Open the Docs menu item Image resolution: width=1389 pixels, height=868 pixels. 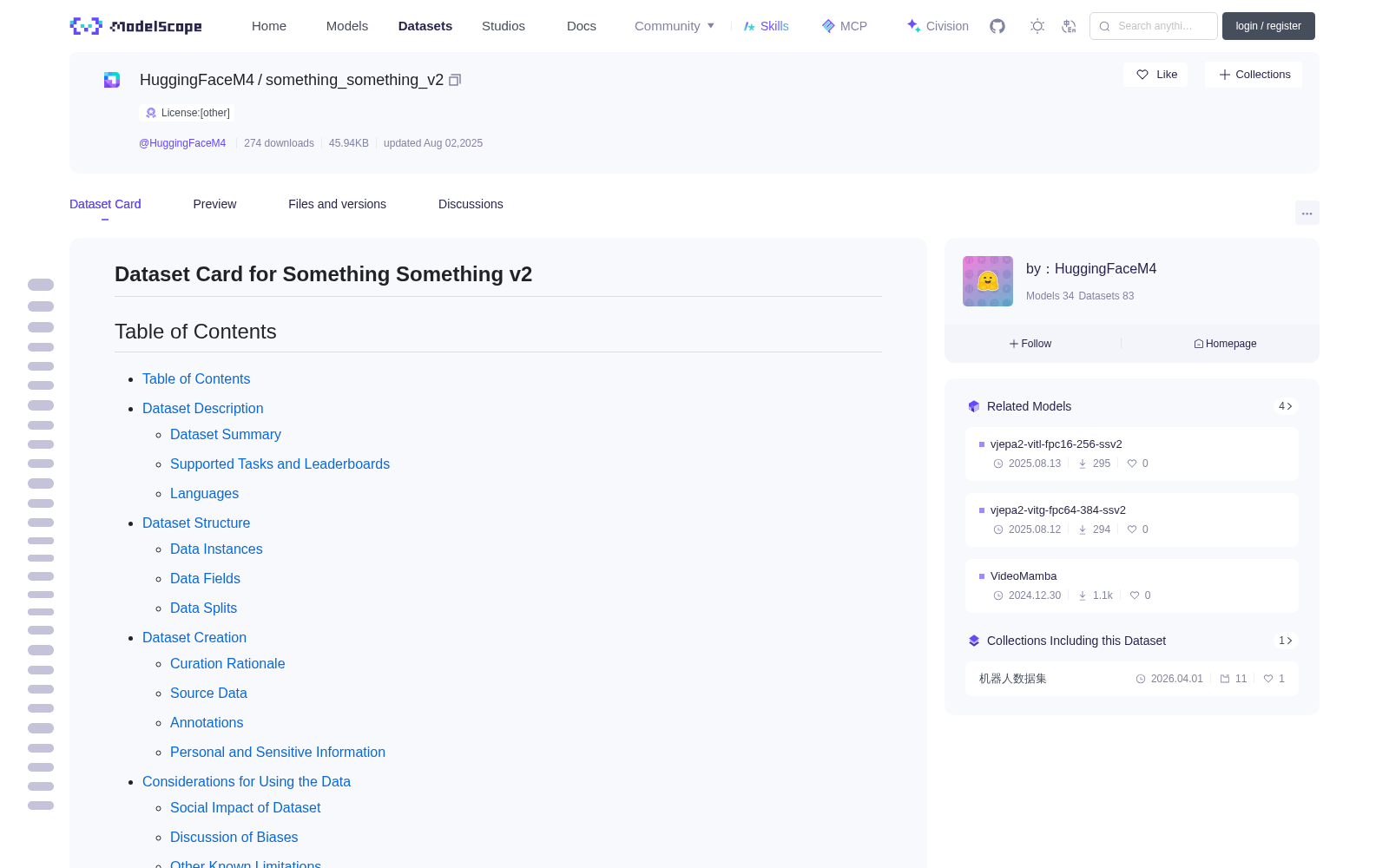pos(582,26)
